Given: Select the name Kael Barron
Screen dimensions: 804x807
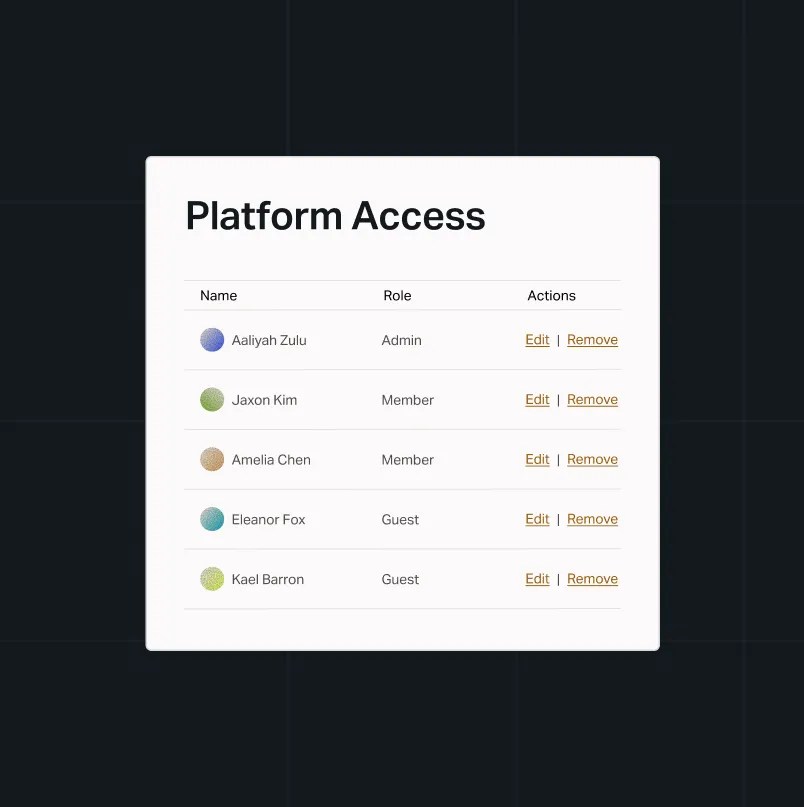Looking at the screenshot, I should coord(268,579).
